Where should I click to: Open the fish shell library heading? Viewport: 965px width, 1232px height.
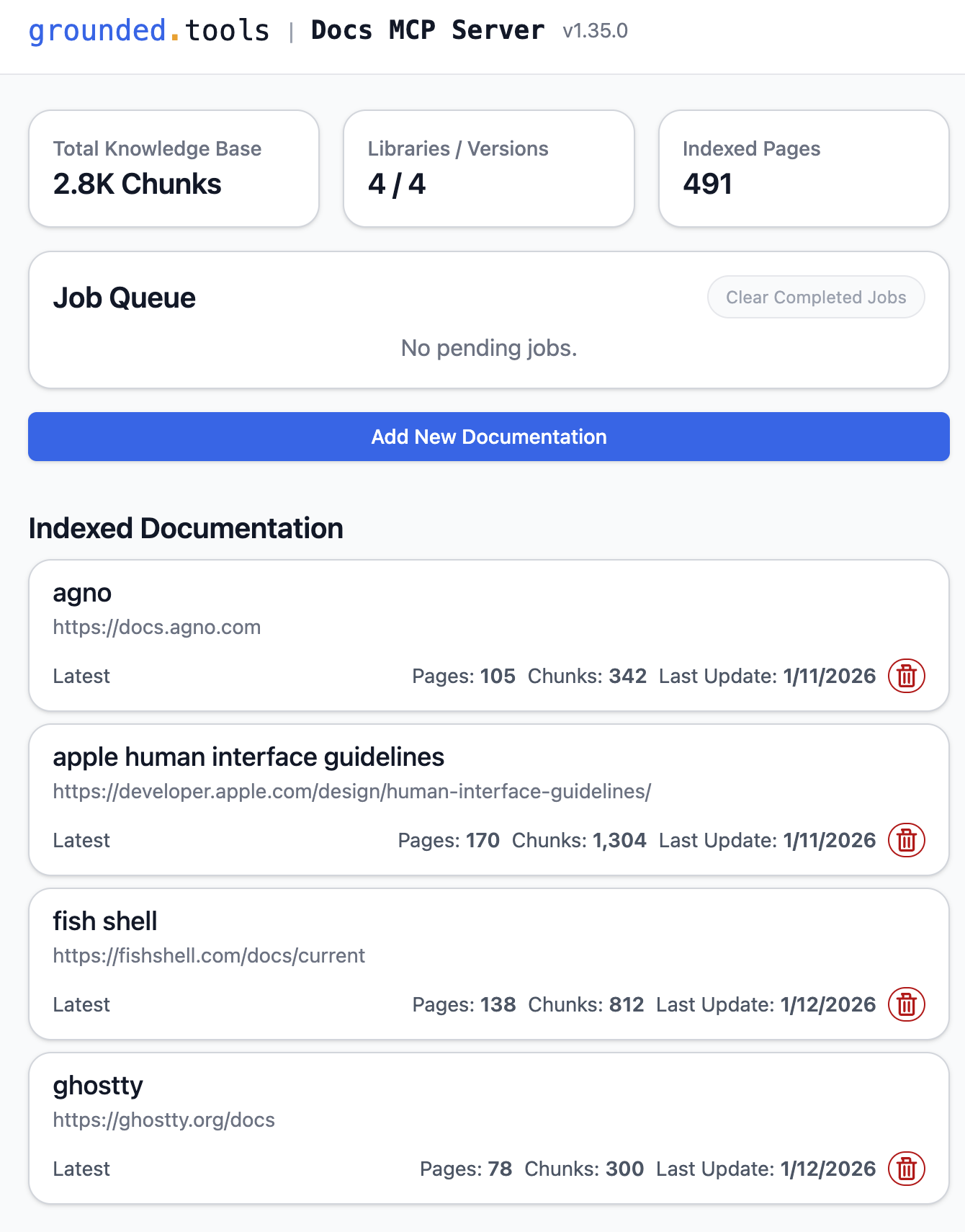[104, 921]
